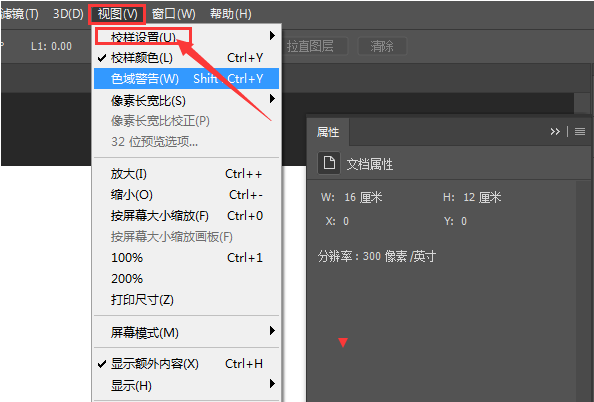
Task: Choose 放大(I) zoom in
Action: 186,174
